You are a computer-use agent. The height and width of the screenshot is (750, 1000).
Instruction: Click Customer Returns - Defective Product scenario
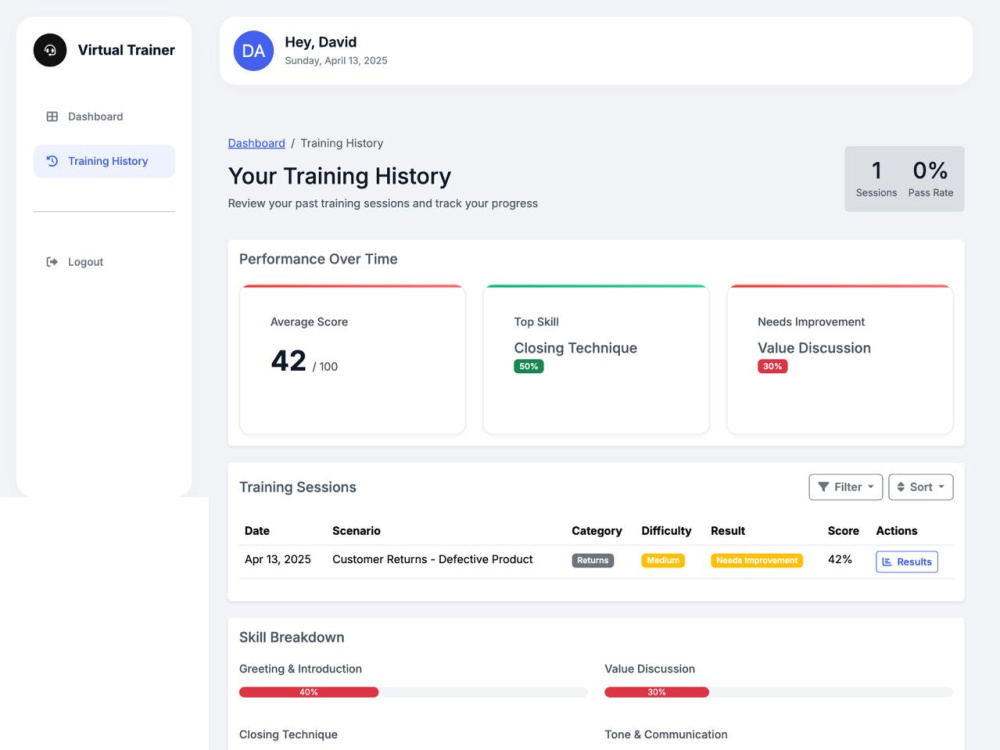tap(432, 559)
